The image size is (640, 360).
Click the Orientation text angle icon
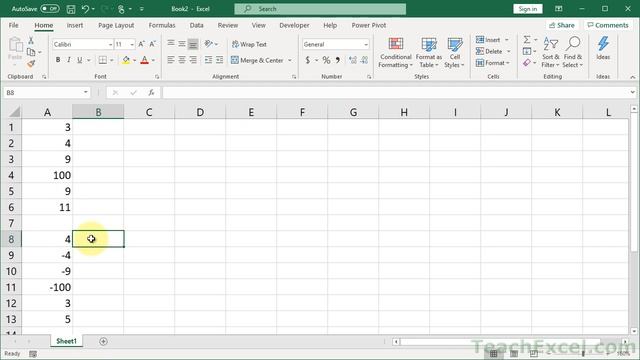click(x=209, y=44)
